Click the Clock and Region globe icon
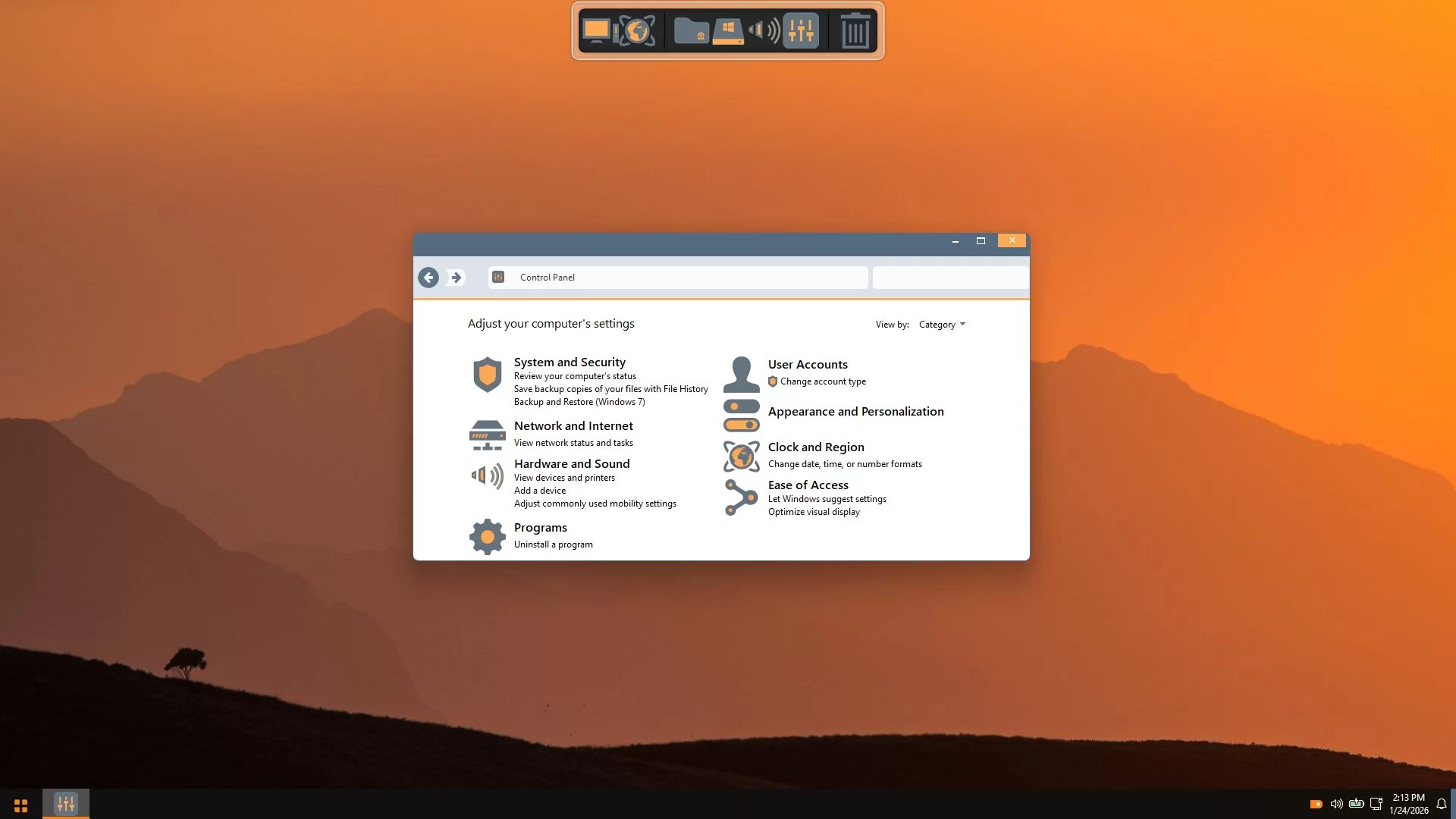 [741, 457]
